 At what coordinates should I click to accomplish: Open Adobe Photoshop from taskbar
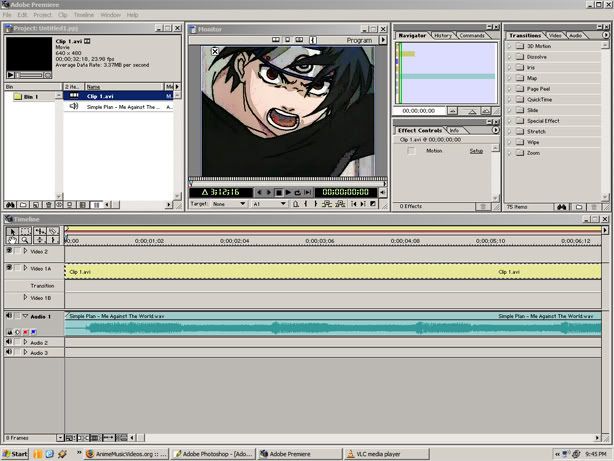click(x=214, y=454)
